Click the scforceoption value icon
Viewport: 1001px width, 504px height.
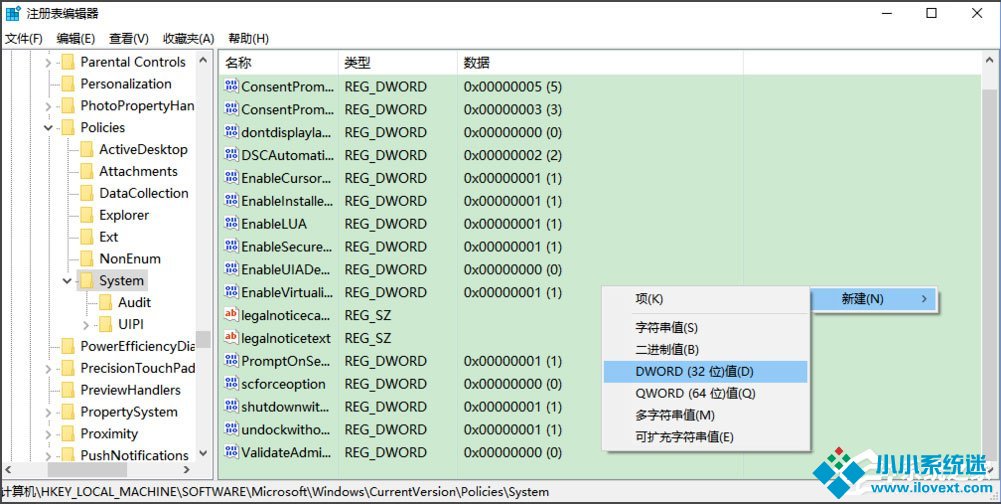[231, 384]
